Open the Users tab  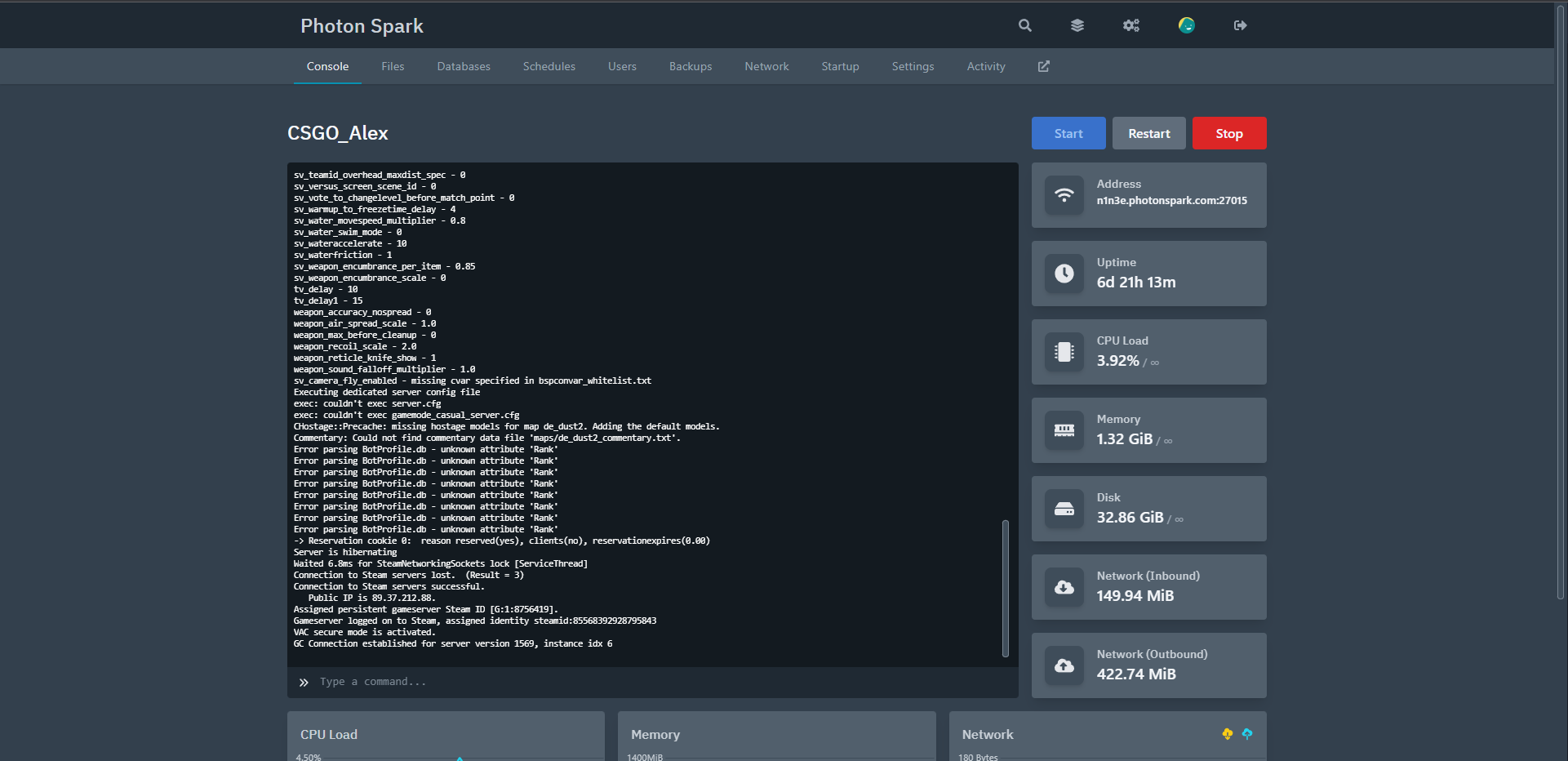(x=622, y=66)
